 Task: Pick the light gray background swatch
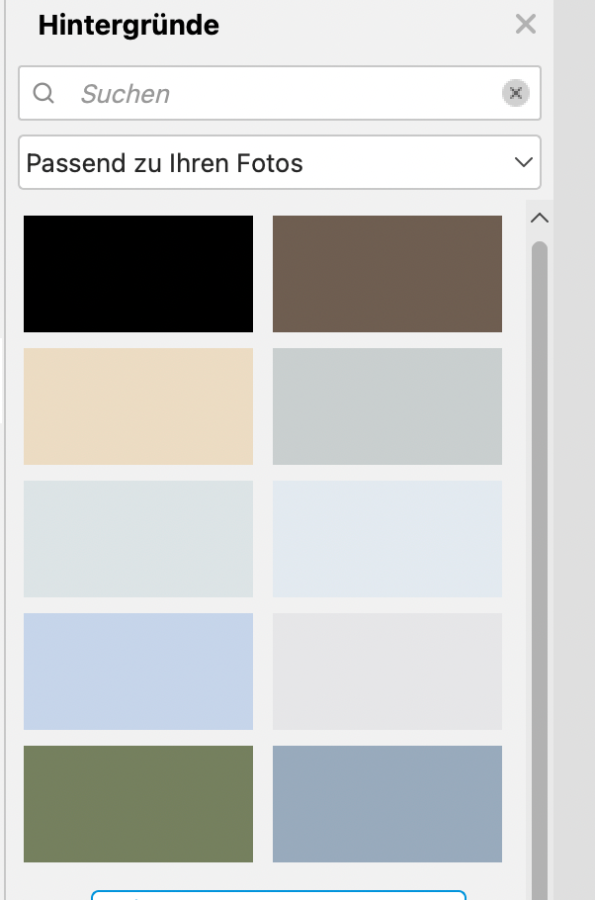click(387, 672)
